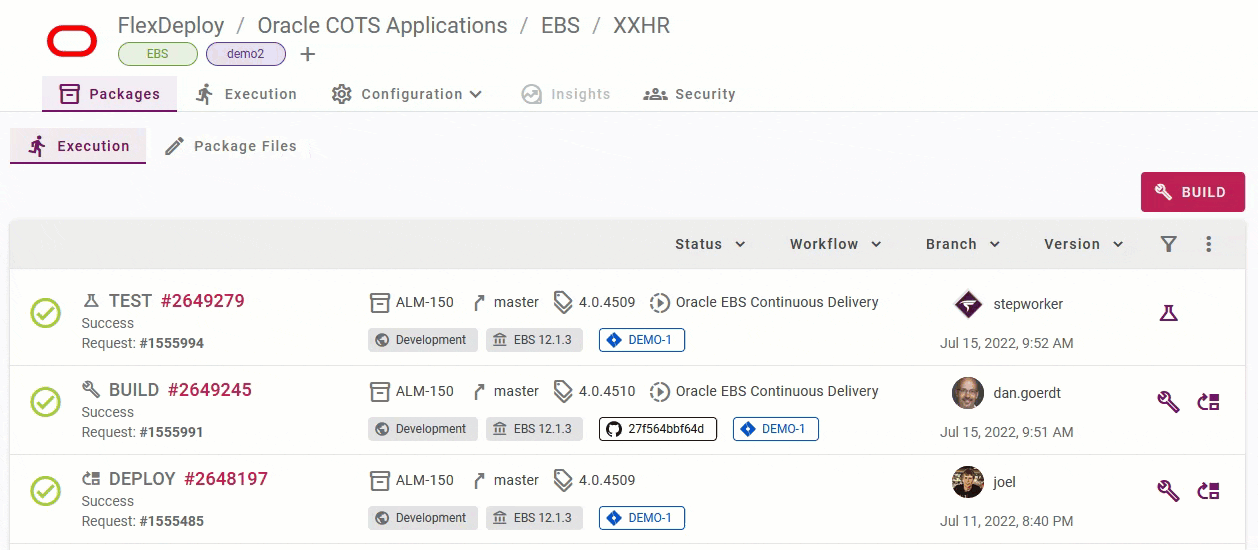Click the red BUILD button
This screenshot has width=1258, height=550.
pyautogui.click(x=1193, y=192)
